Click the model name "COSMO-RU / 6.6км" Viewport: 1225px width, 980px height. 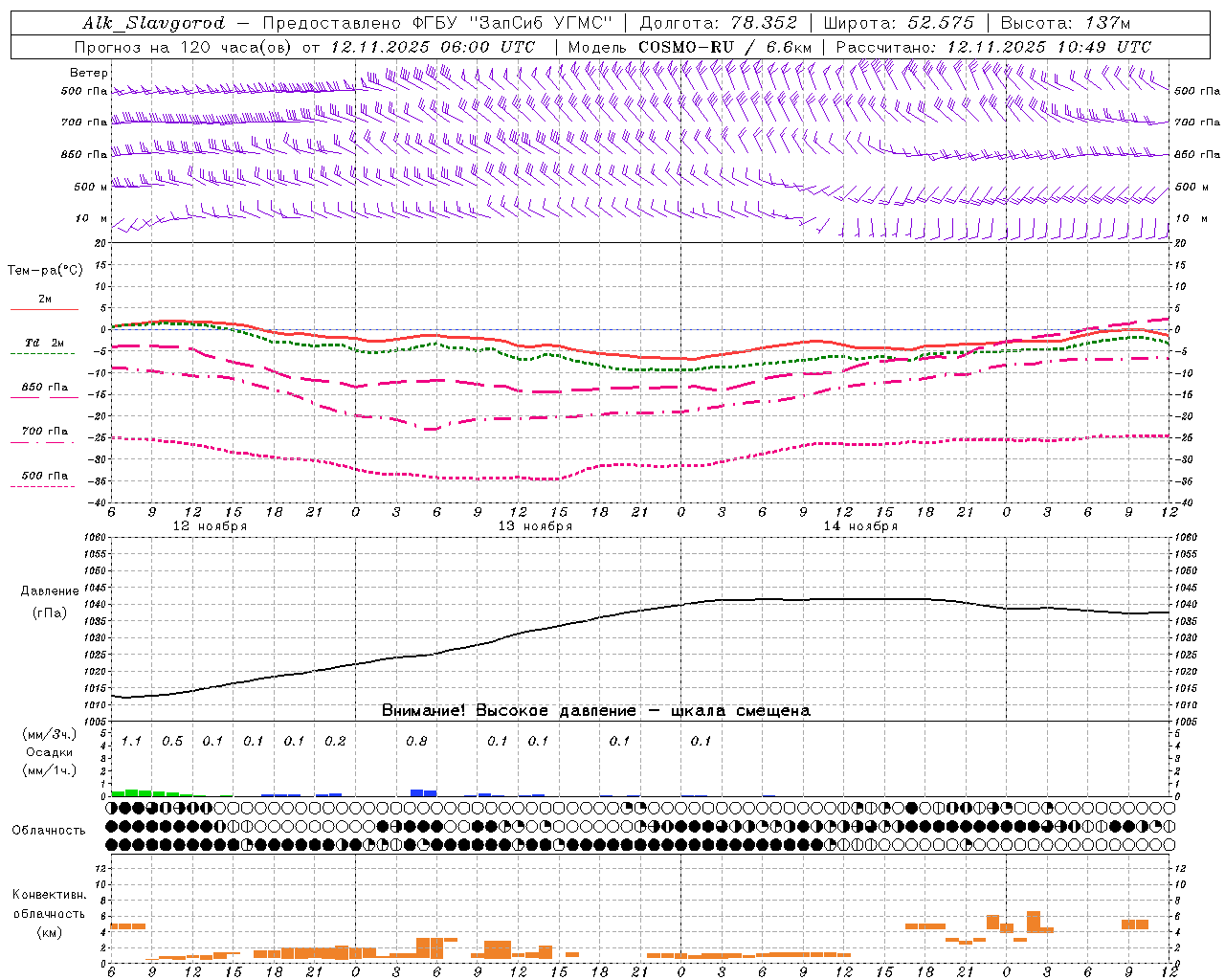pyautogui.click(x=725, y=47)
